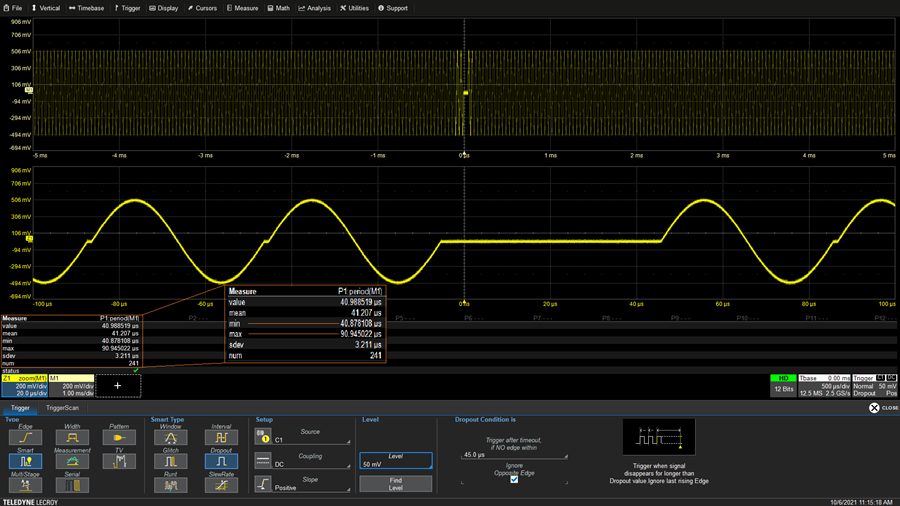
Task: Click the trigger Level 50 mV field
Action: (396, 460)
